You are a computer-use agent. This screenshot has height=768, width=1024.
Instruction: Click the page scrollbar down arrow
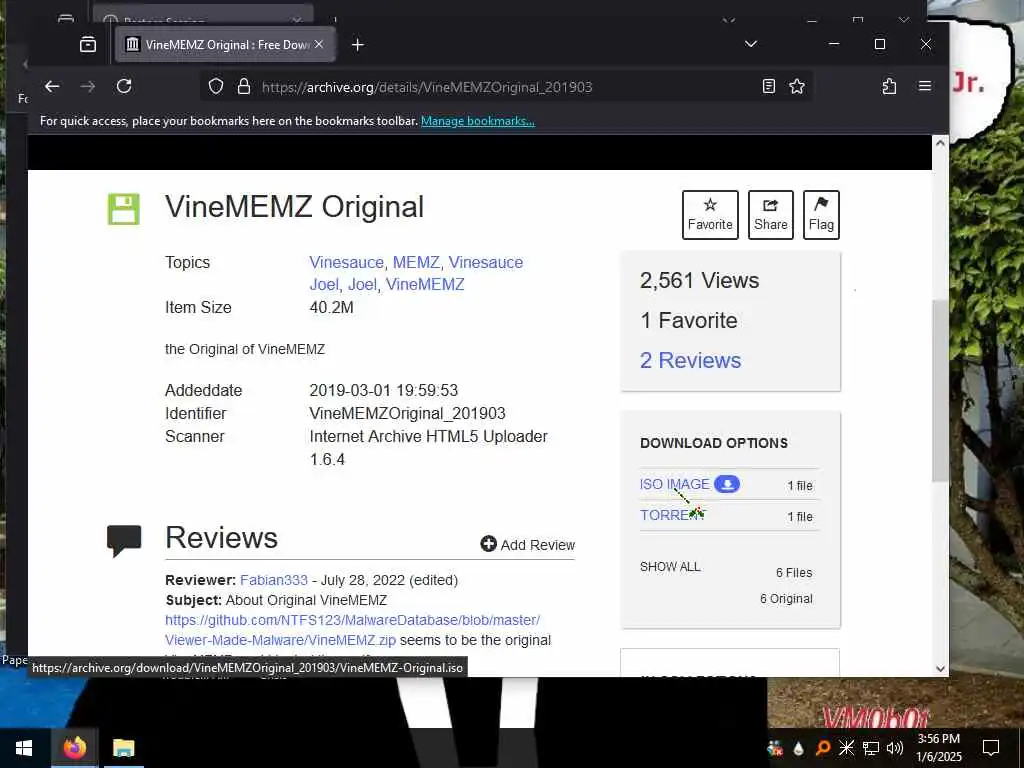(940, 669)
